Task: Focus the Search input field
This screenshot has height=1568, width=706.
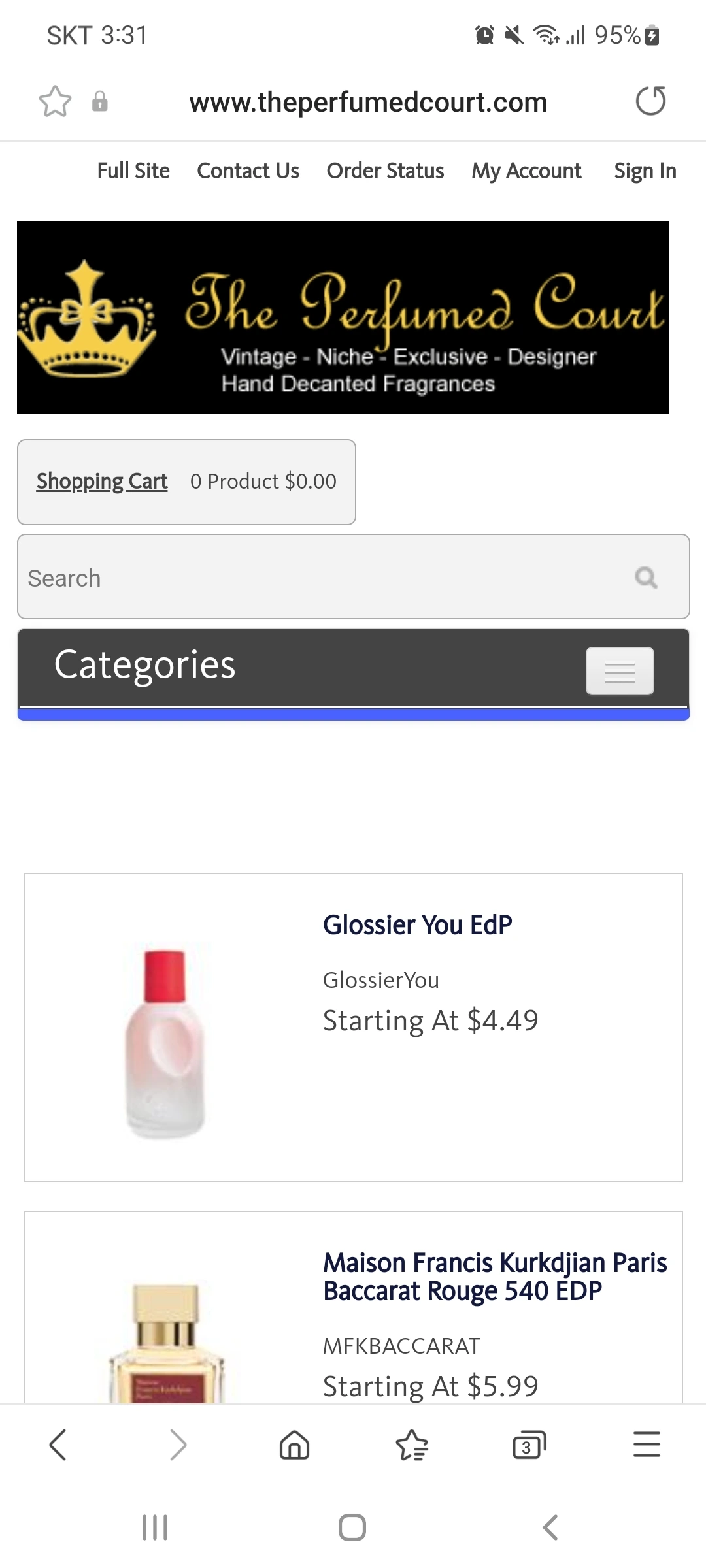Action: pyautogui.click(x=320, y=578)
